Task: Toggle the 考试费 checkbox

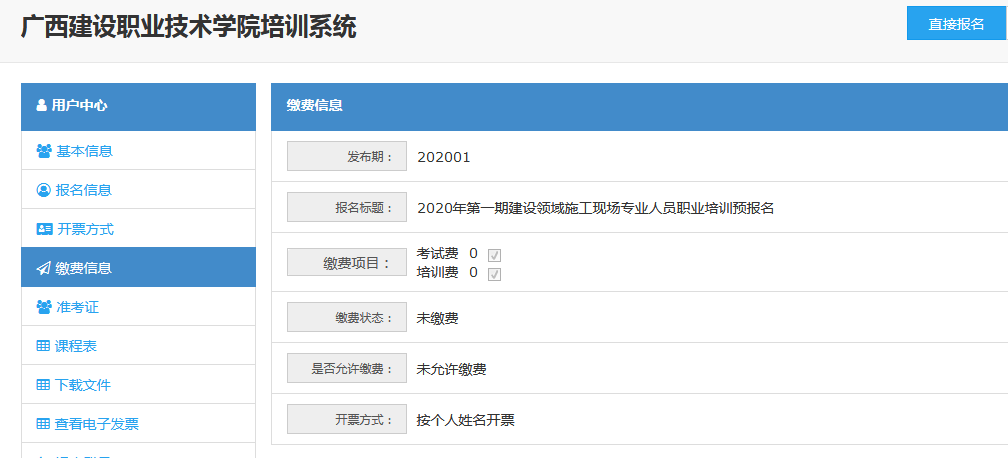Action: pos(494,255)
